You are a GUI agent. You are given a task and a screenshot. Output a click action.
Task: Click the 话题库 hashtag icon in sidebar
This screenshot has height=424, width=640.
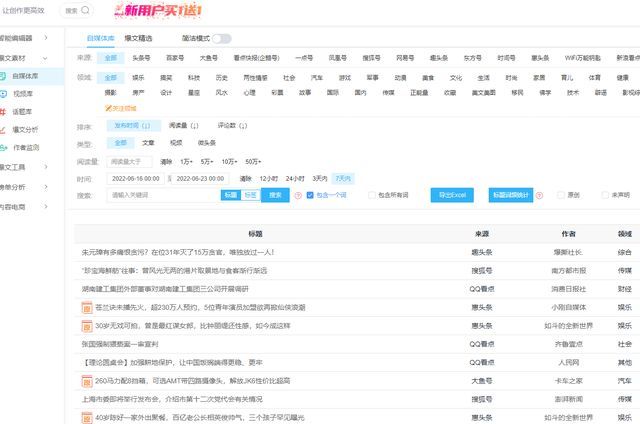[3, 112]
